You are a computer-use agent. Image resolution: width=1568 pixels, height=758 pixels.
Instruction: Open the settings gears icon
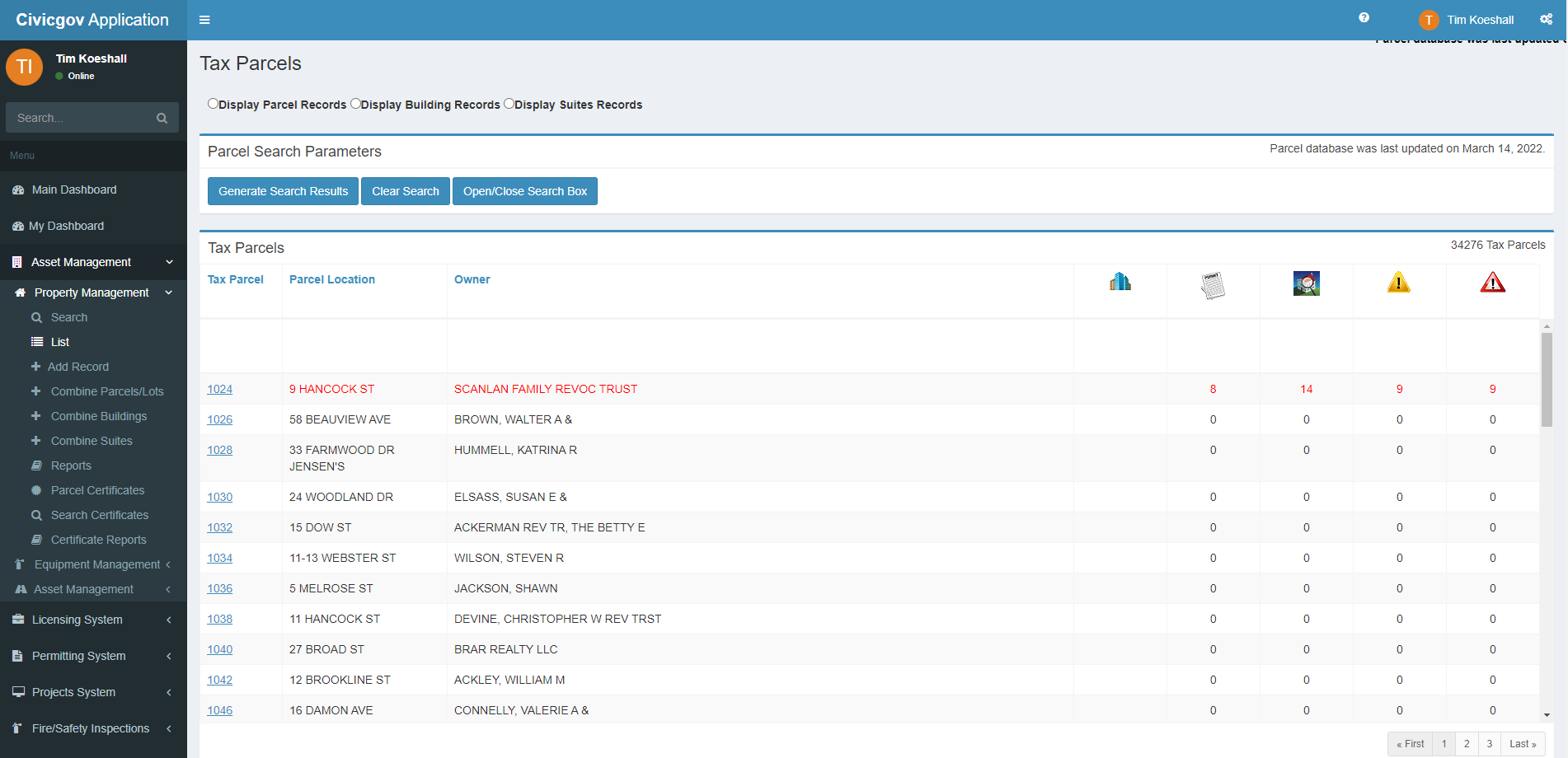(1547, 18)
